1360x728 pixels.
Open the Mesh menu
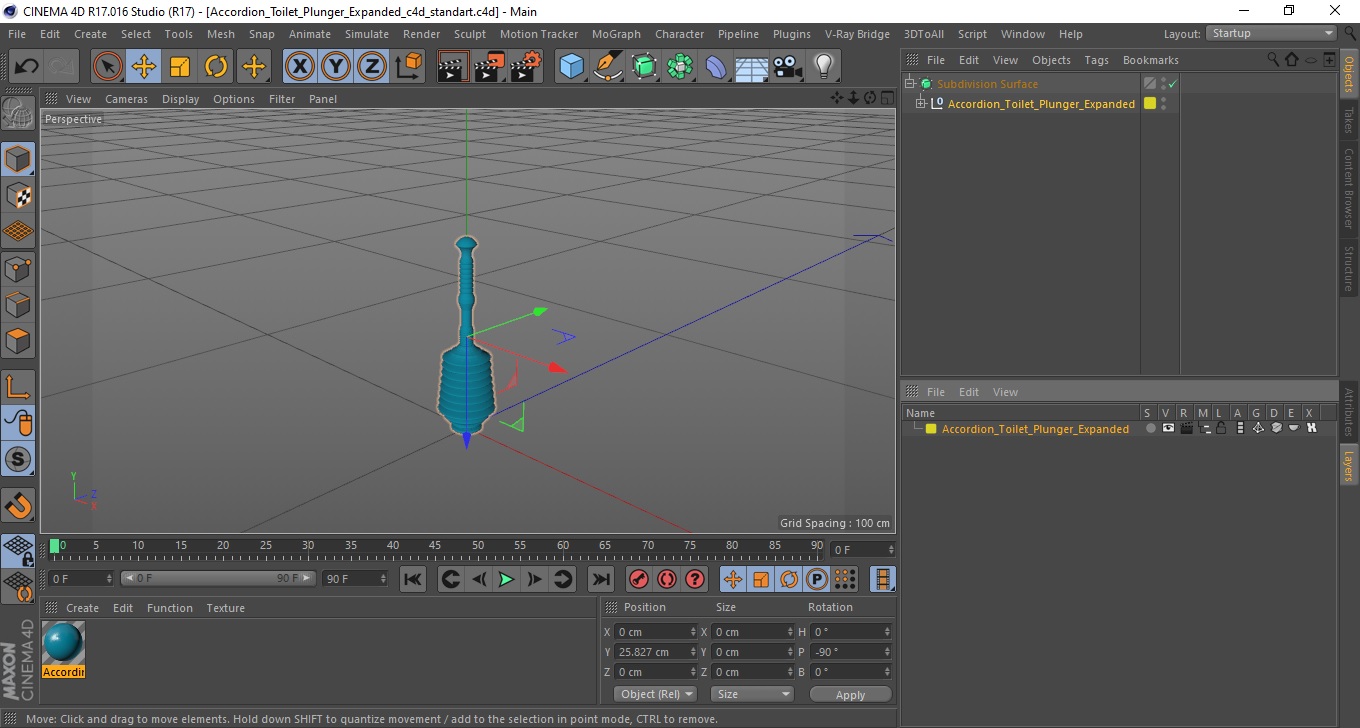(220, 34)
